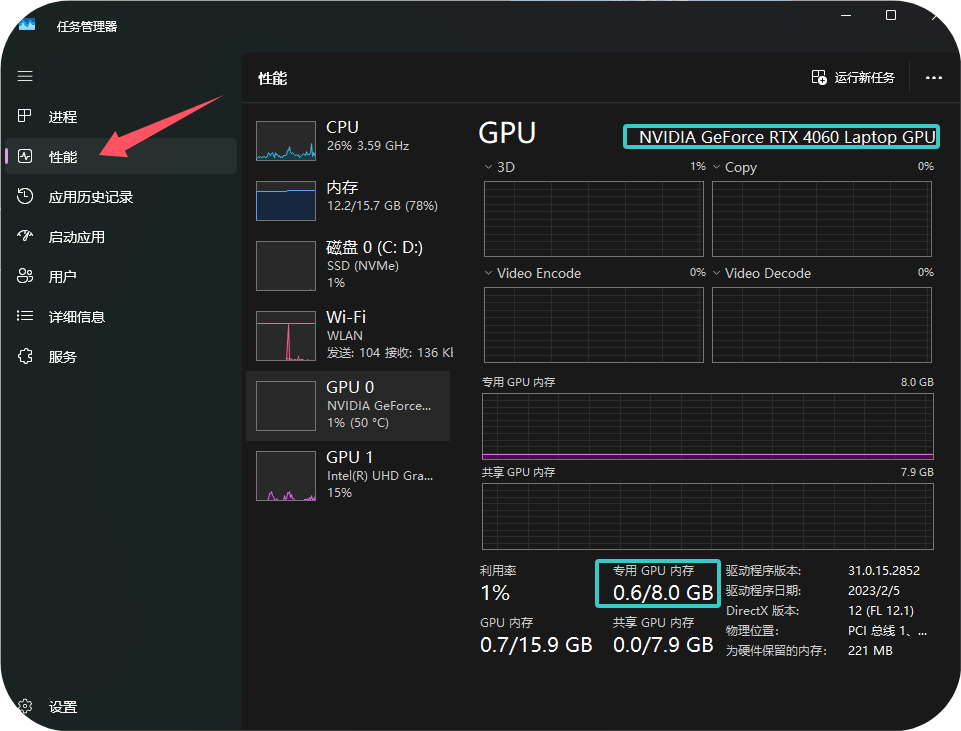Open the 进程 (Processes) page icon
Viewport: 961px width, 731px height.
25,116
